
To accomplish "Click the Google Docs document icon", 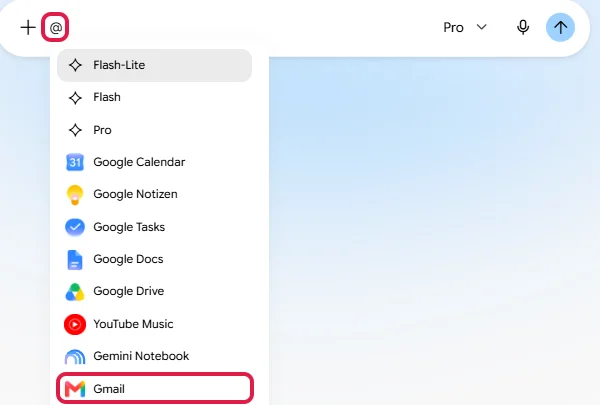I will tap(75, 260).
